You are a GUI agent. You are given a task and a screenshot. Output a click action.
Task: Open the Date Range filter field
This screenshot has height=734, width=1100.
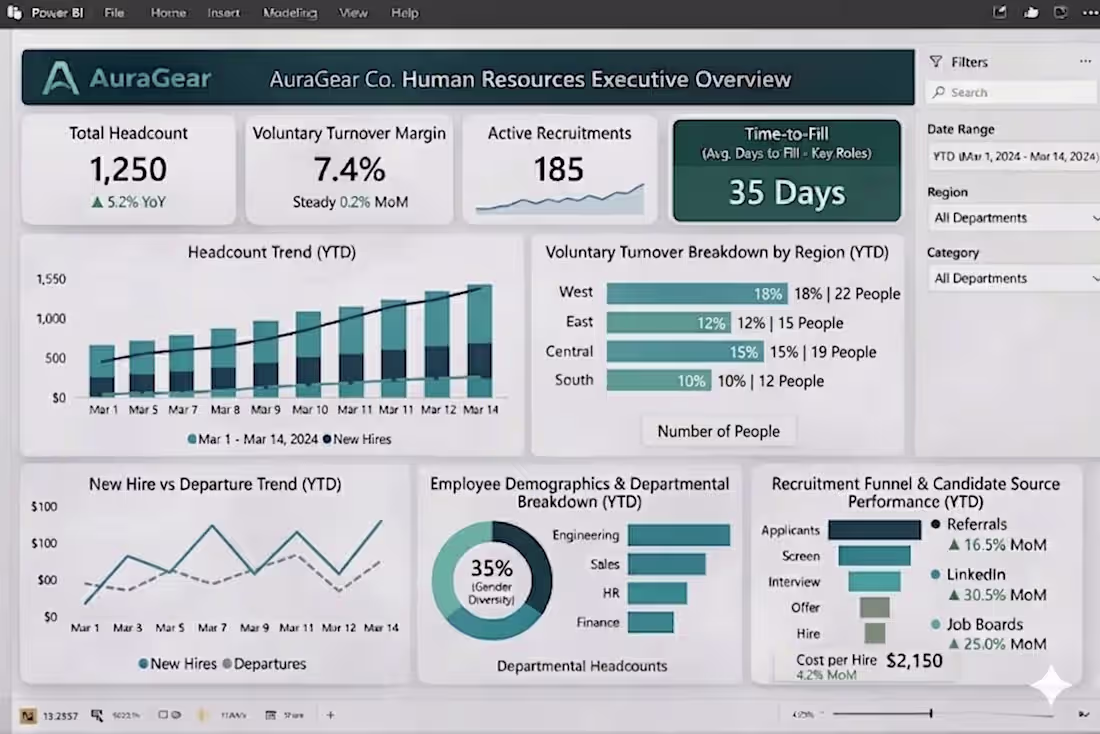(x=1012, y=157)
